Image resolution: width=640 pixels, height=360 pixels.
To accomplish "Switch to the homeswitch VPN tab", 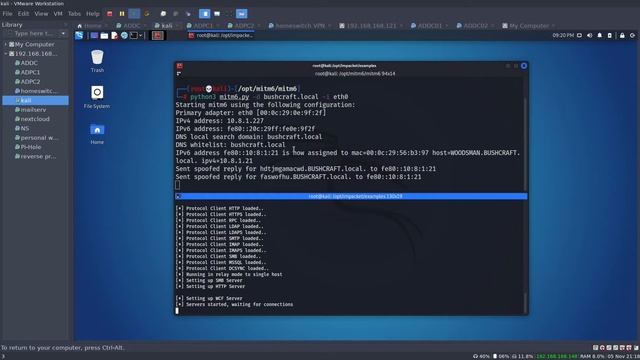I will [x=300, y=26].
